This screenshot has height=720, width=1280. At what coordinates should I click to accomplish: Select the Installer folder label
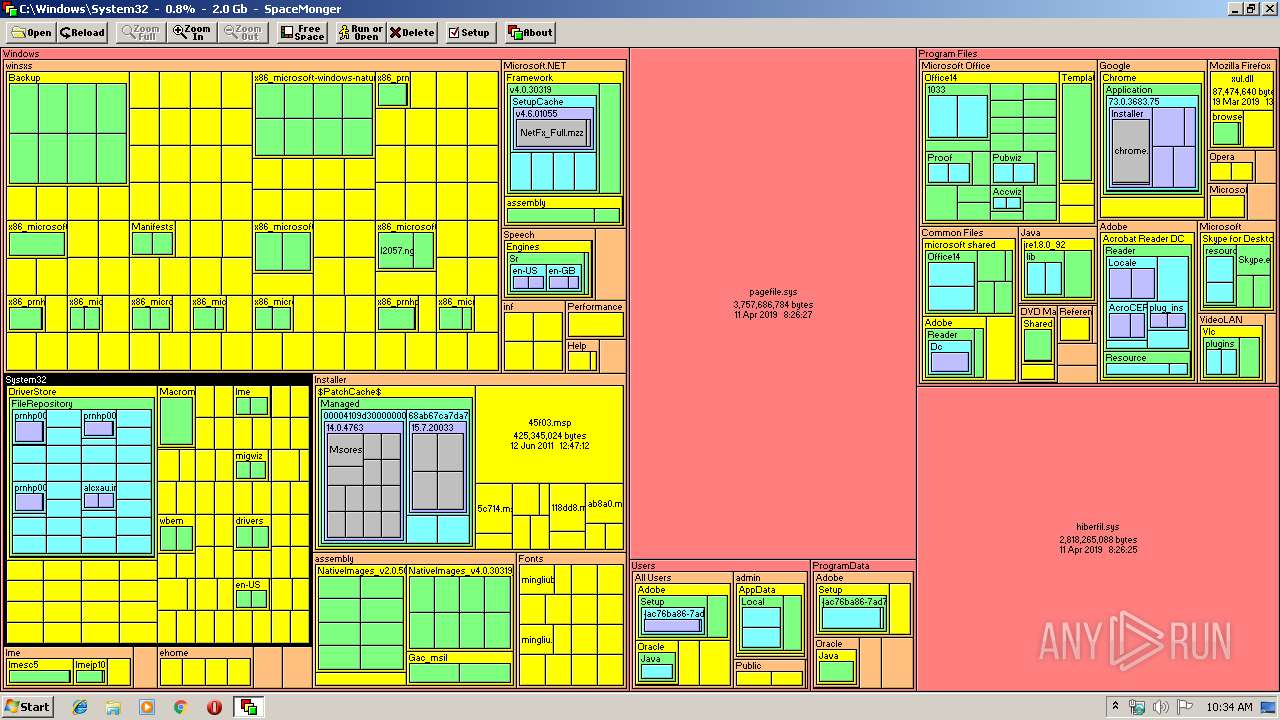331,380
